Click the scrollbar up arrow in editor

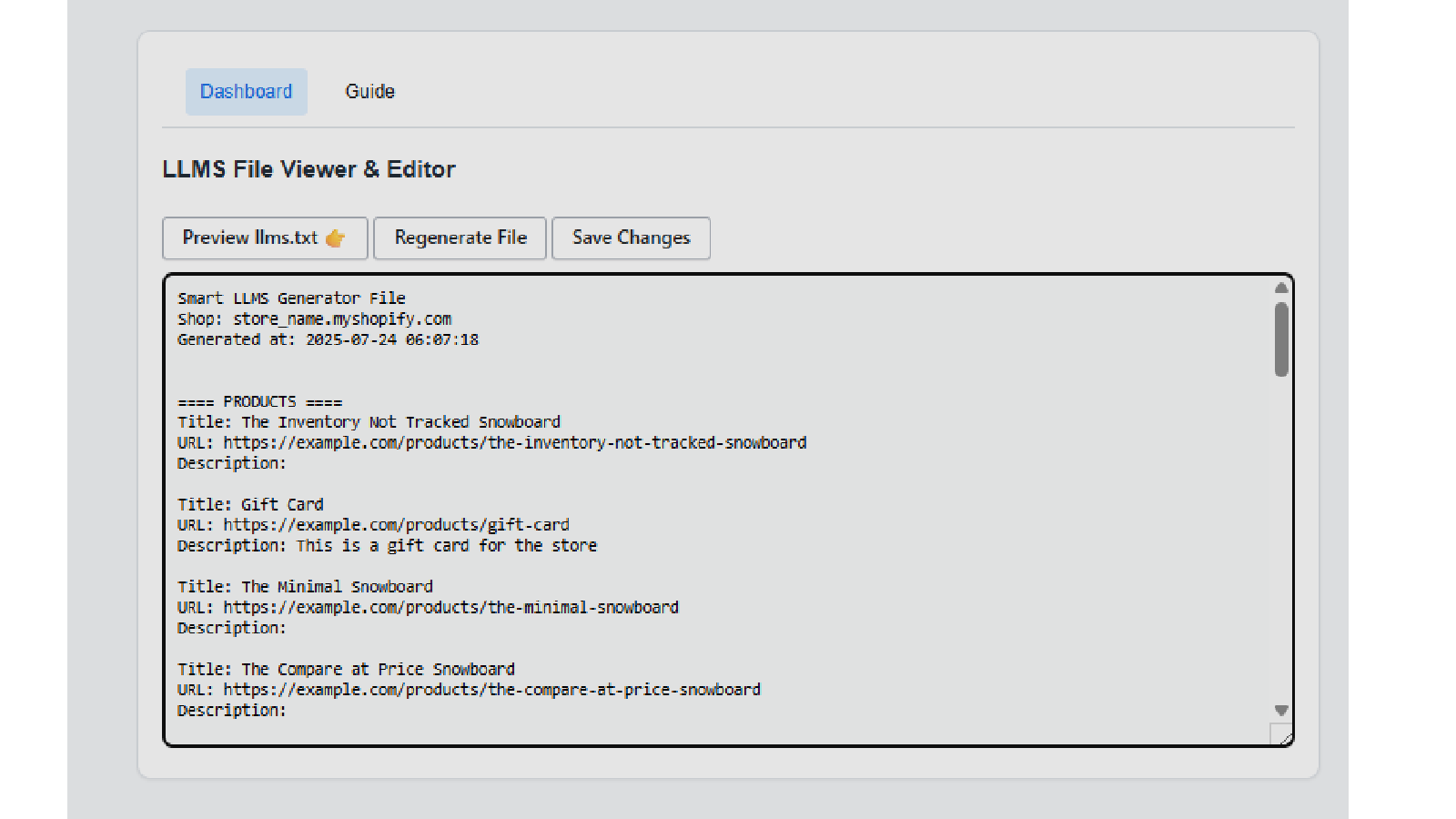[x=1281, y=288]
